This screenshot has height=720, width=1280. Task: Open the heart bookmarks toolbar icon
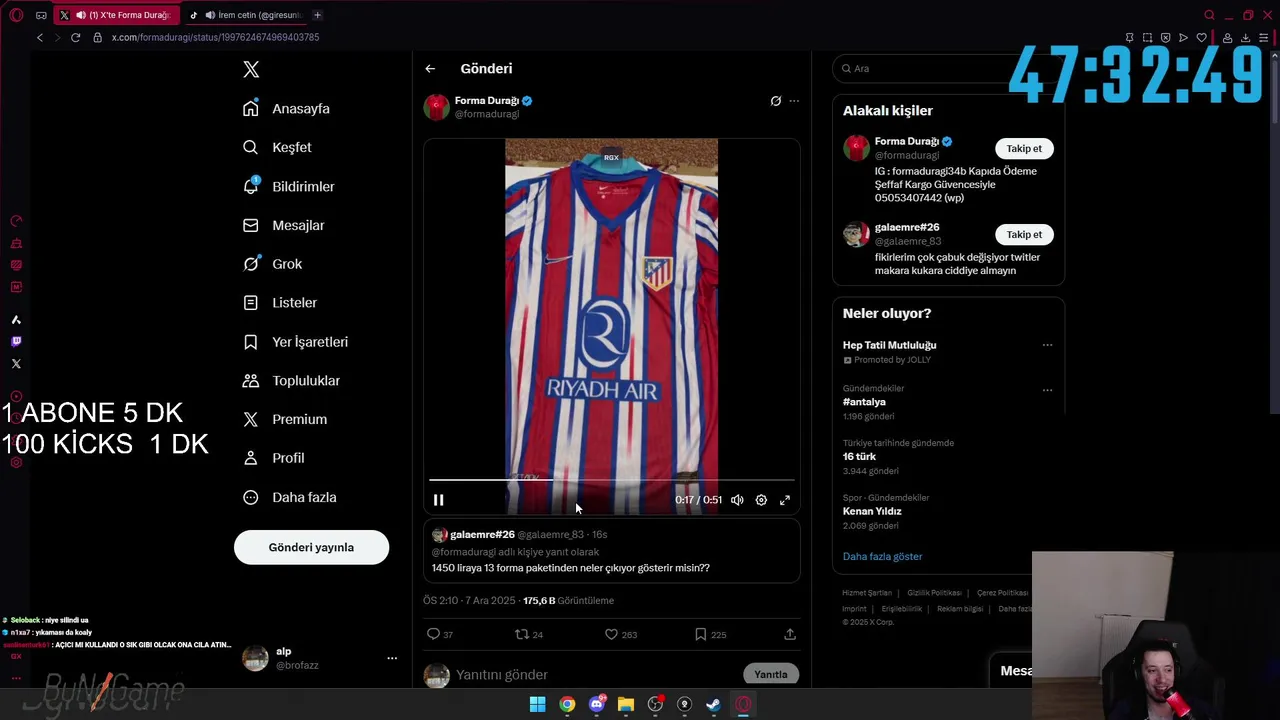1201,38
